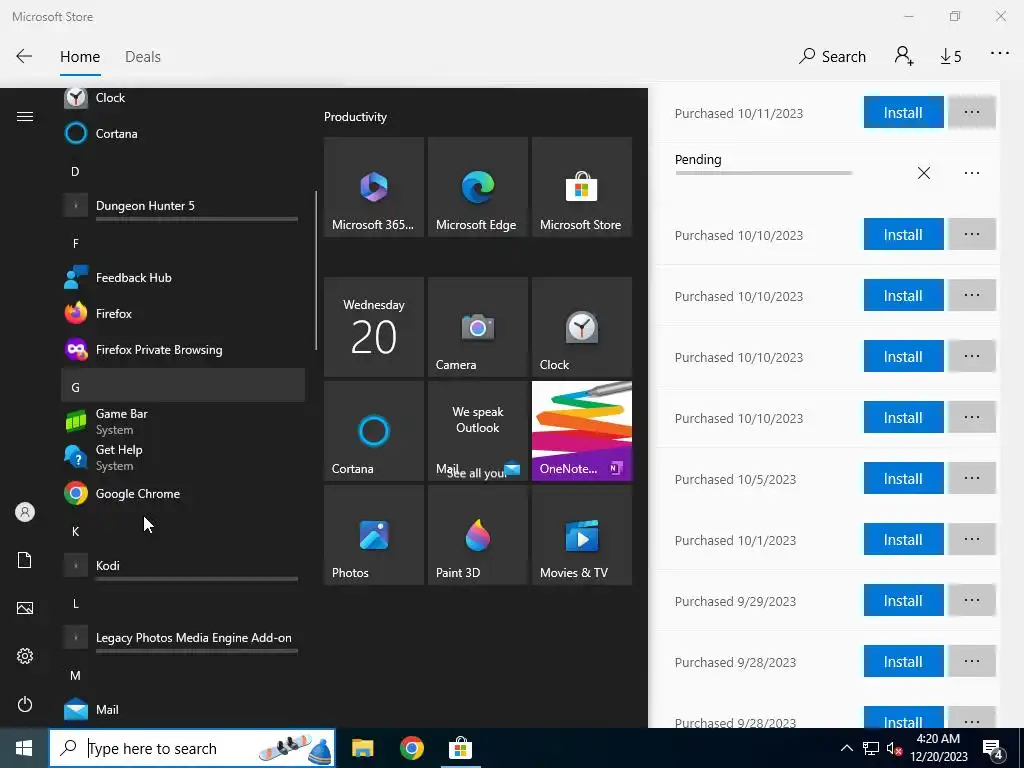The image size is (1024, 768).
Task: Open Mail from the app list
Action: click(183, 709)
